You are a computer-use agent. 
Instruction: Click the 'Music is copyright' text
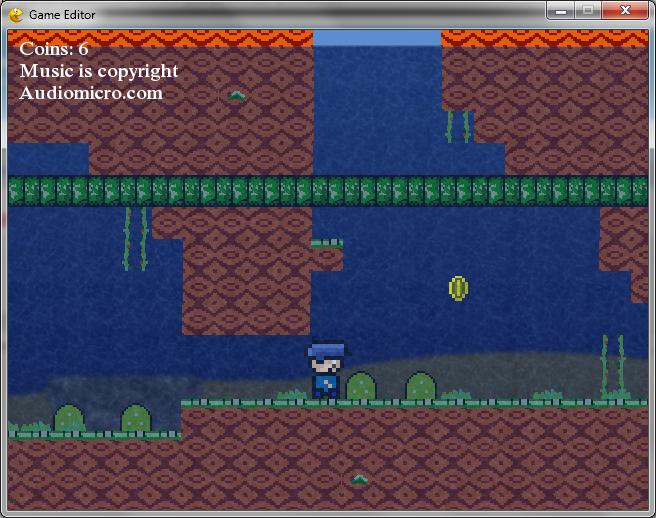[x=99, y=71]
